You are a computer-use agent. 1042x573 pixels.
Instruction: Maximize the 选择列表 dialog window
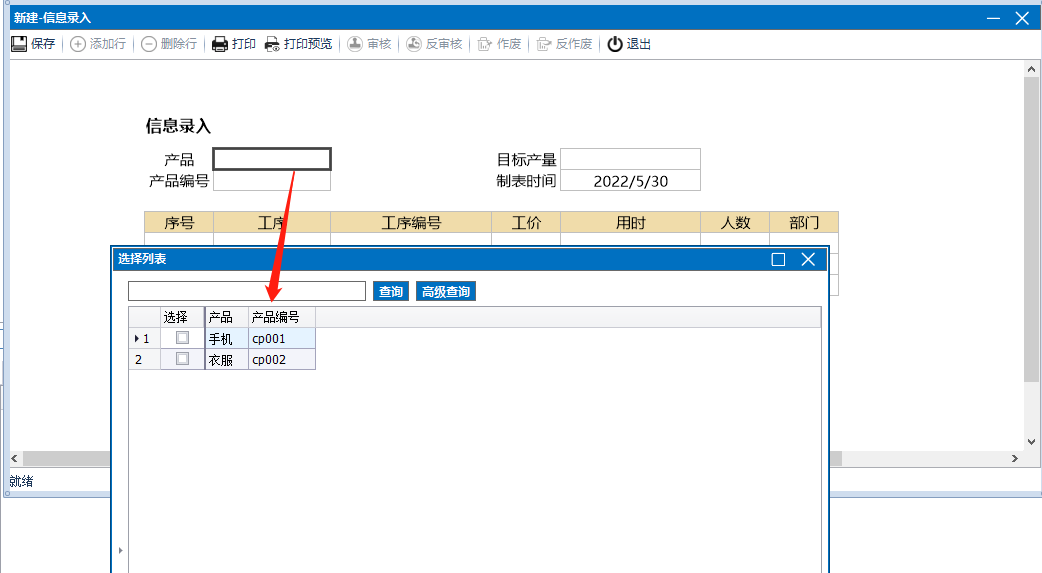pos(778,259)
